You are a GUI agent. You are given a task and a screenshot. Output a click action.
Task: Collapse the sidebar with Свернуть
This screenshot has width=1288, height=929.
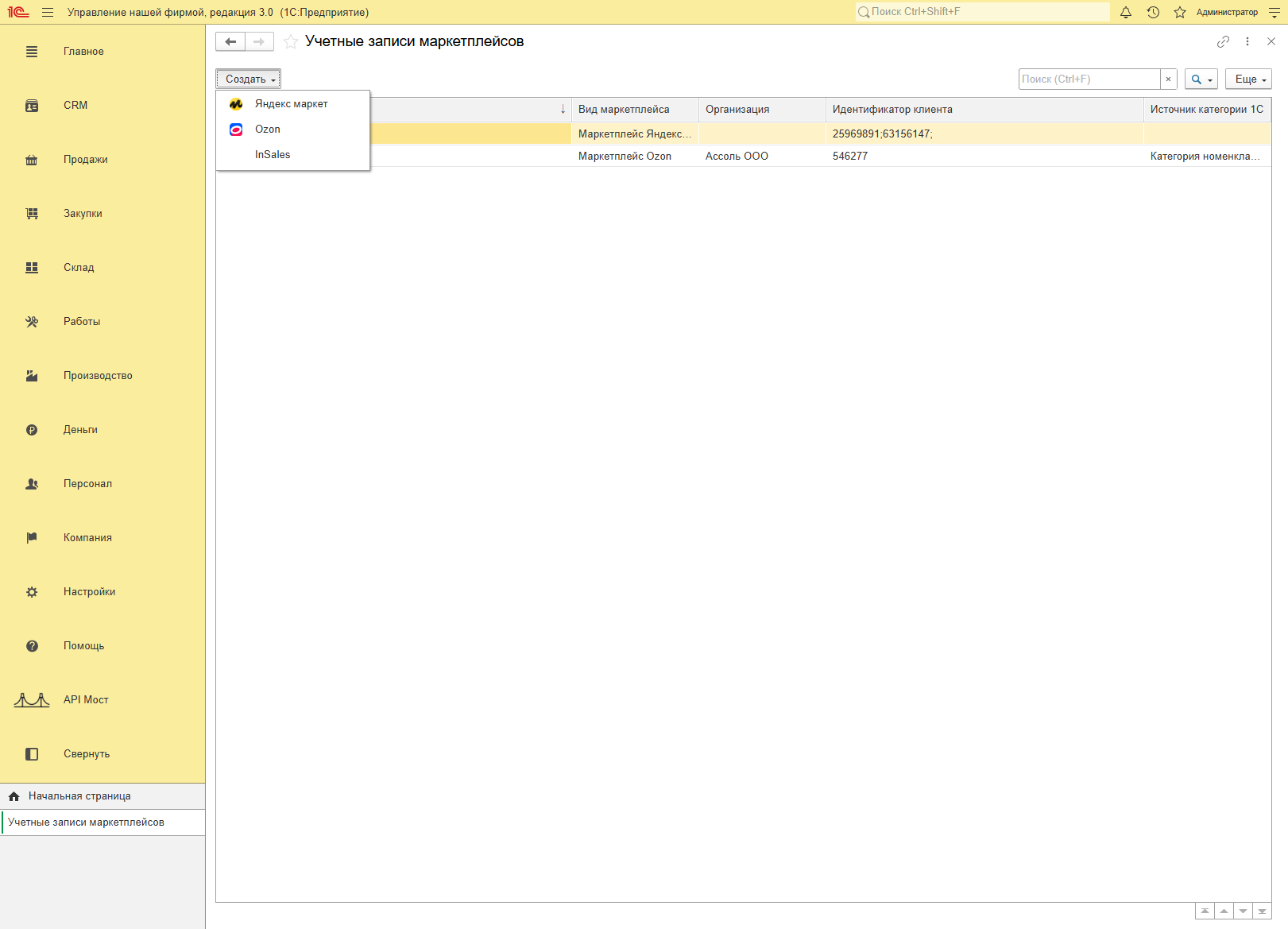point(102,754)
